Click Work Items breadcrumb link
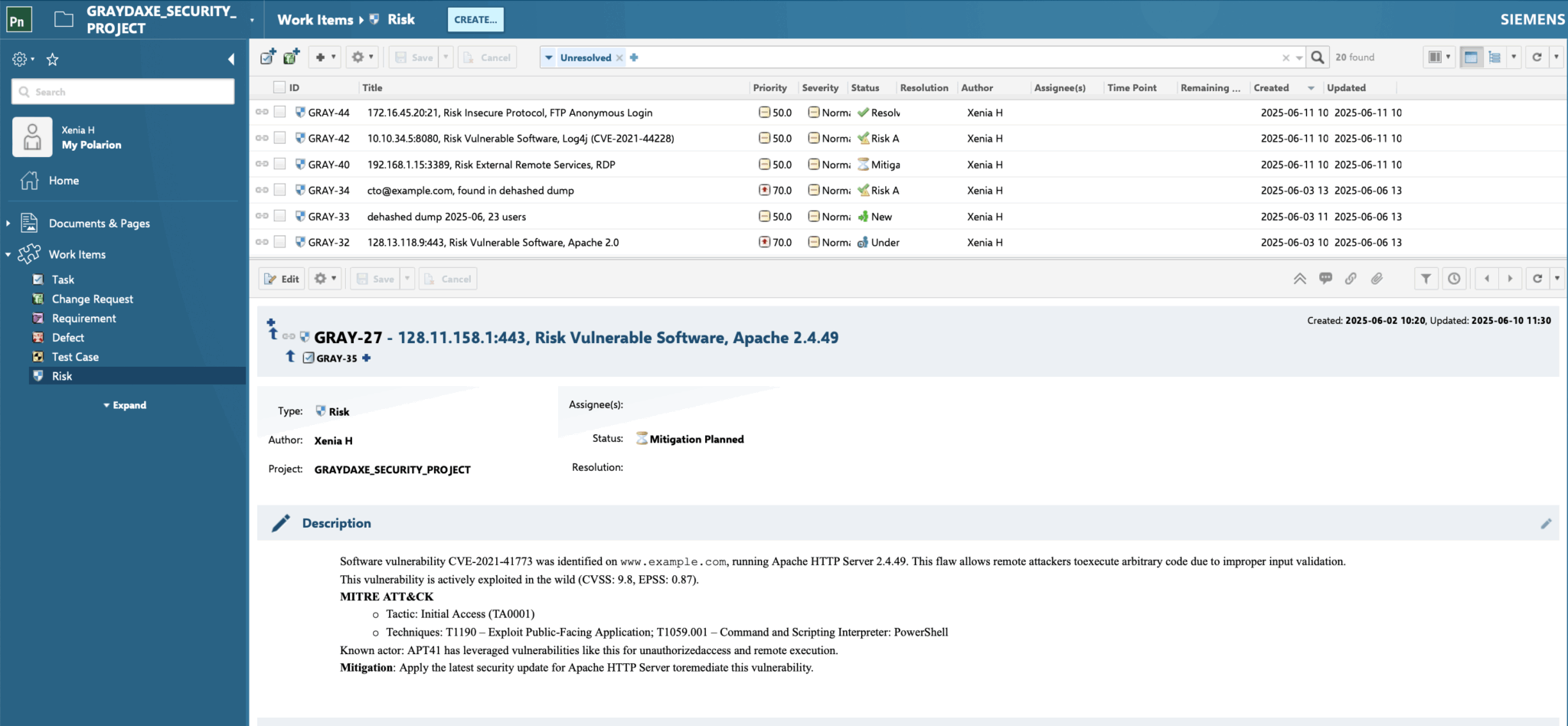The height and width of the screenshot is (726, 1568). 315,20
